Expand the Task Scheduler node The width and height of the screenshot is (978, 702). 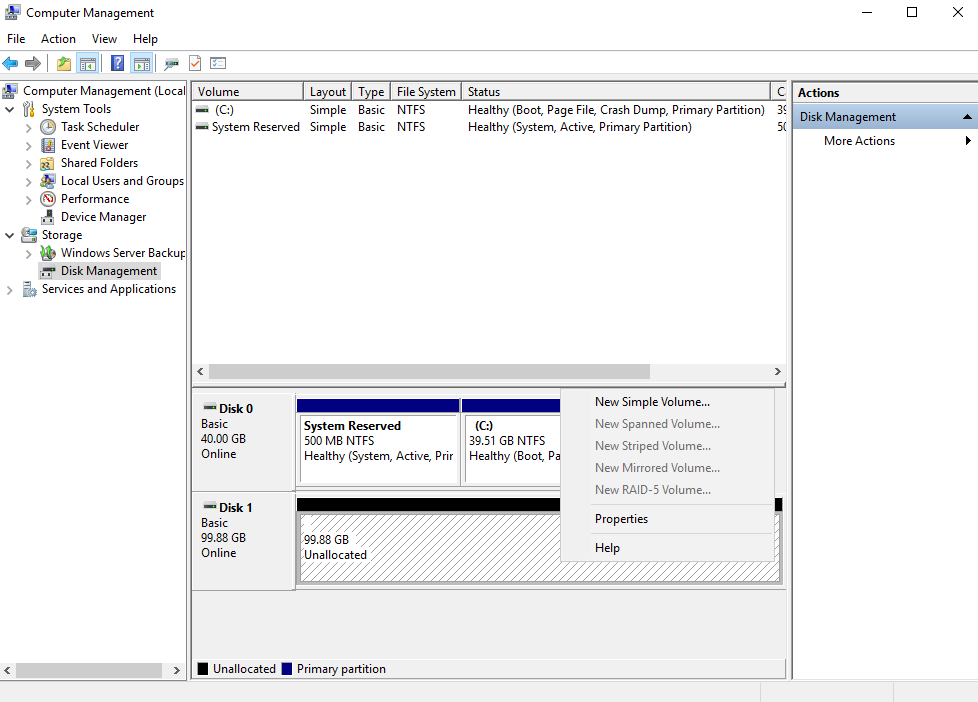(x=28, y=127)
